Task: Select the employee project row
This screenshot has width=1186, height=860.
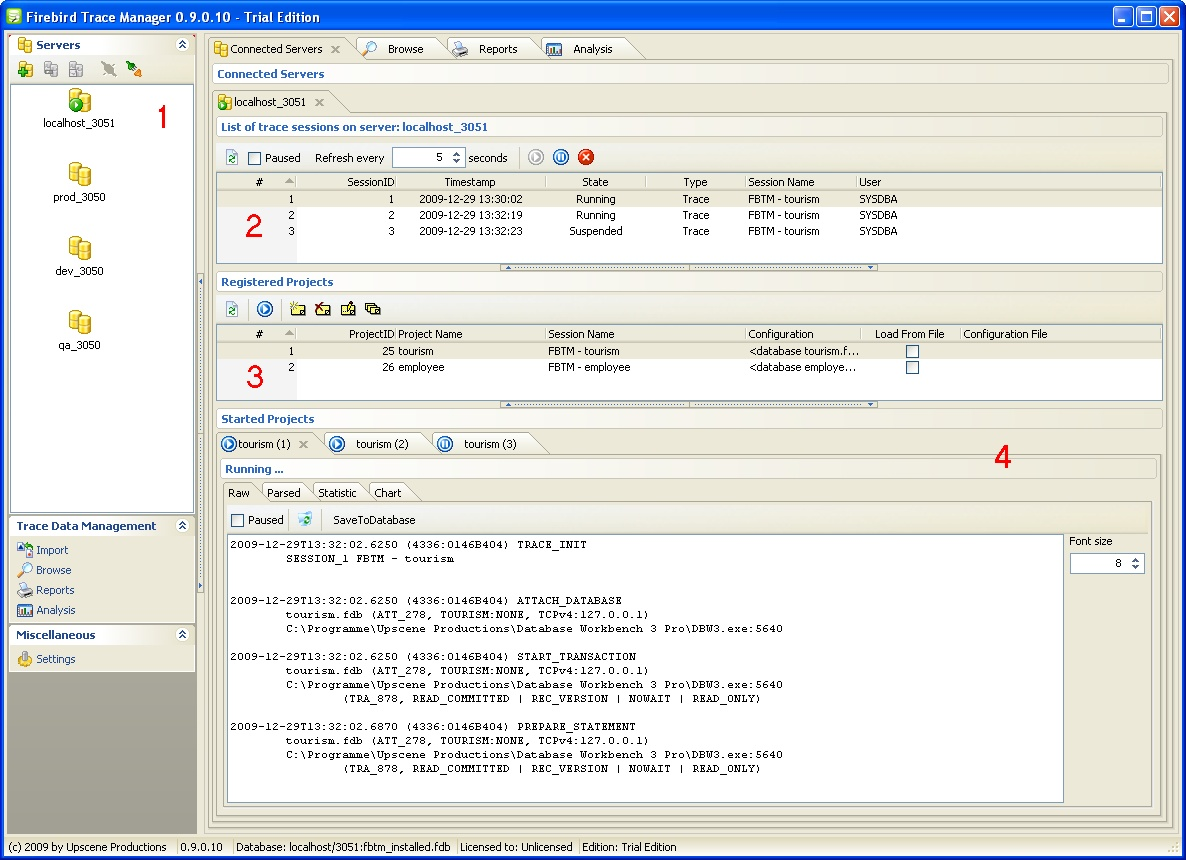Action: (x=689, y=367)
